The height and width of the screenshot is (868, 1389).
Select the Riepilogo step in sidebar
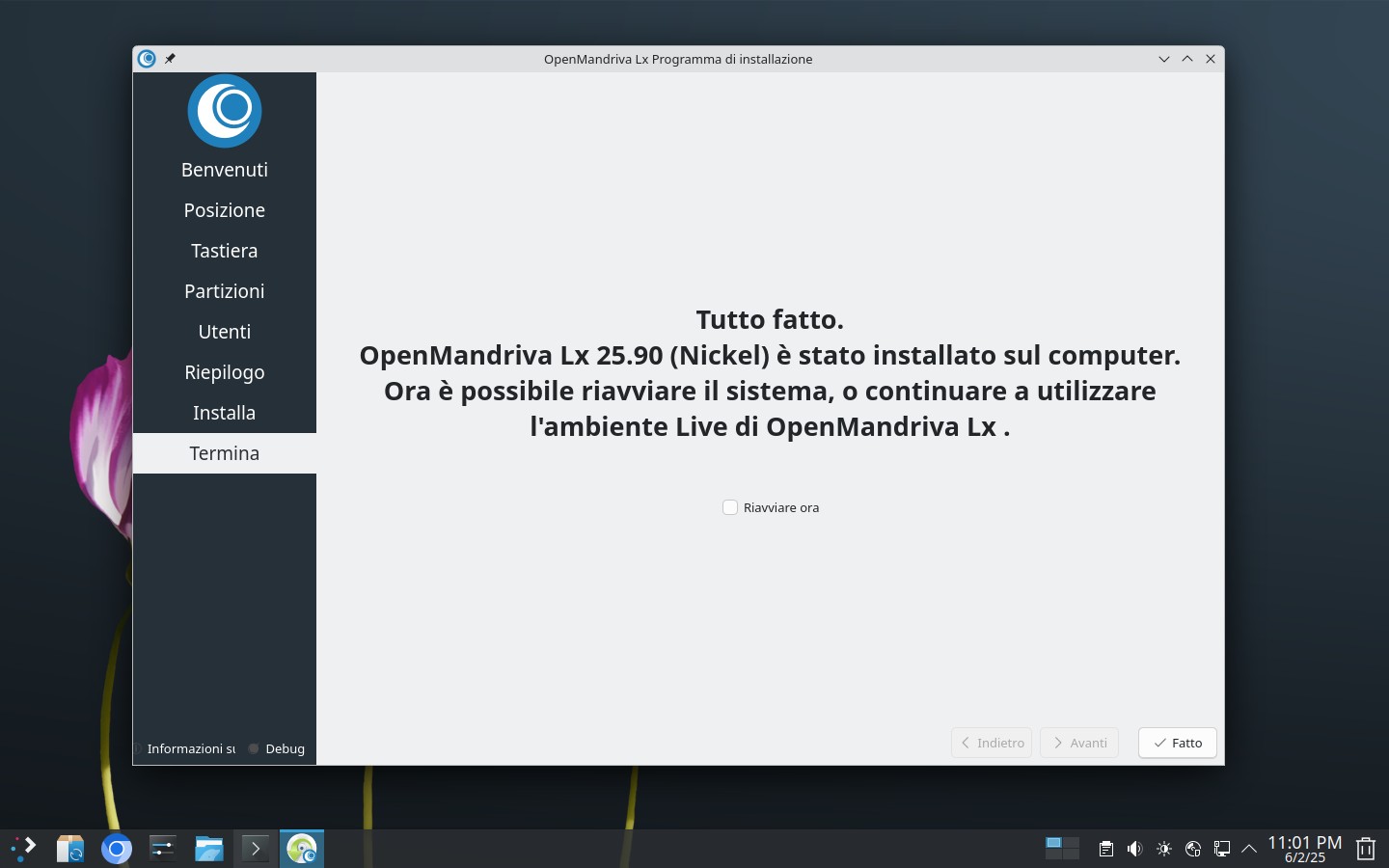[225, 372]
